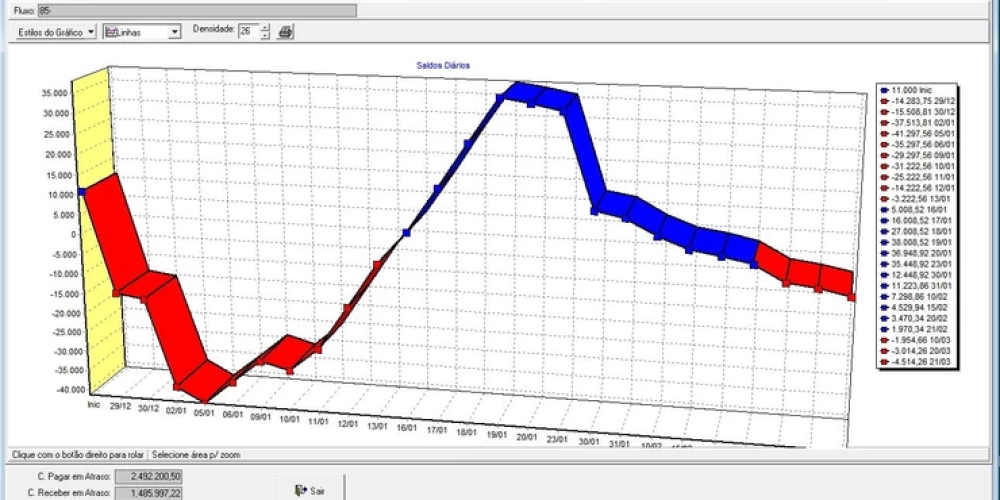Click the printer icon in the toolbar
Viewport: 1000px width, 500px height.
pyautogui.click(x=285, y=32)
